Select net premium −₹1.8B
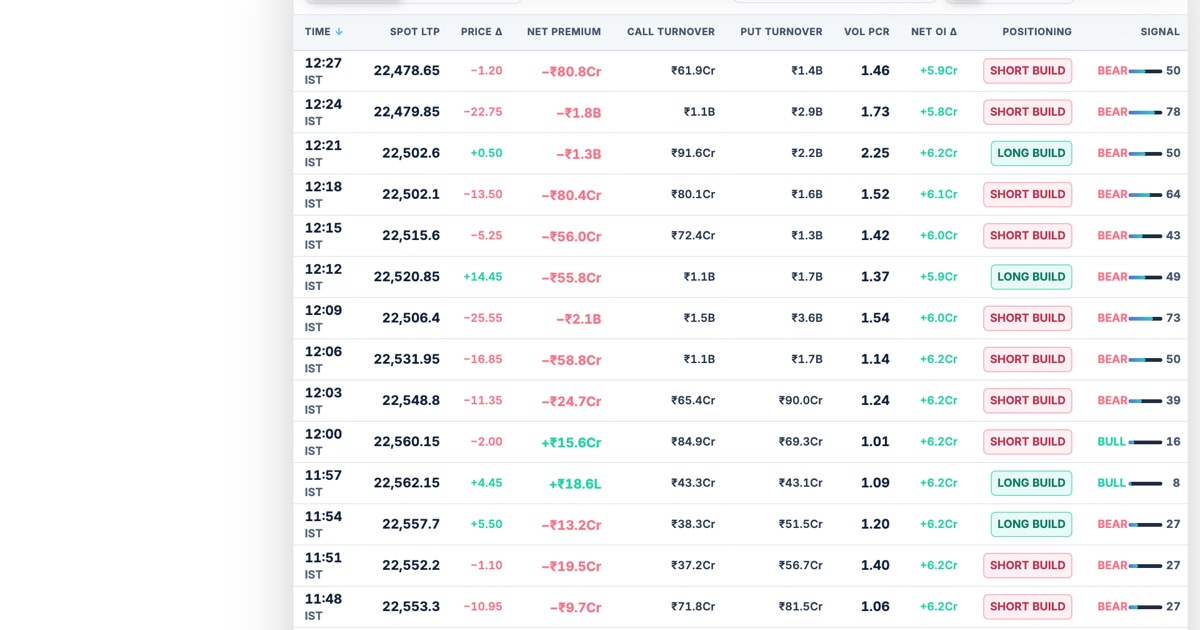Viewport: 1200px width, 630px height. 579,113
